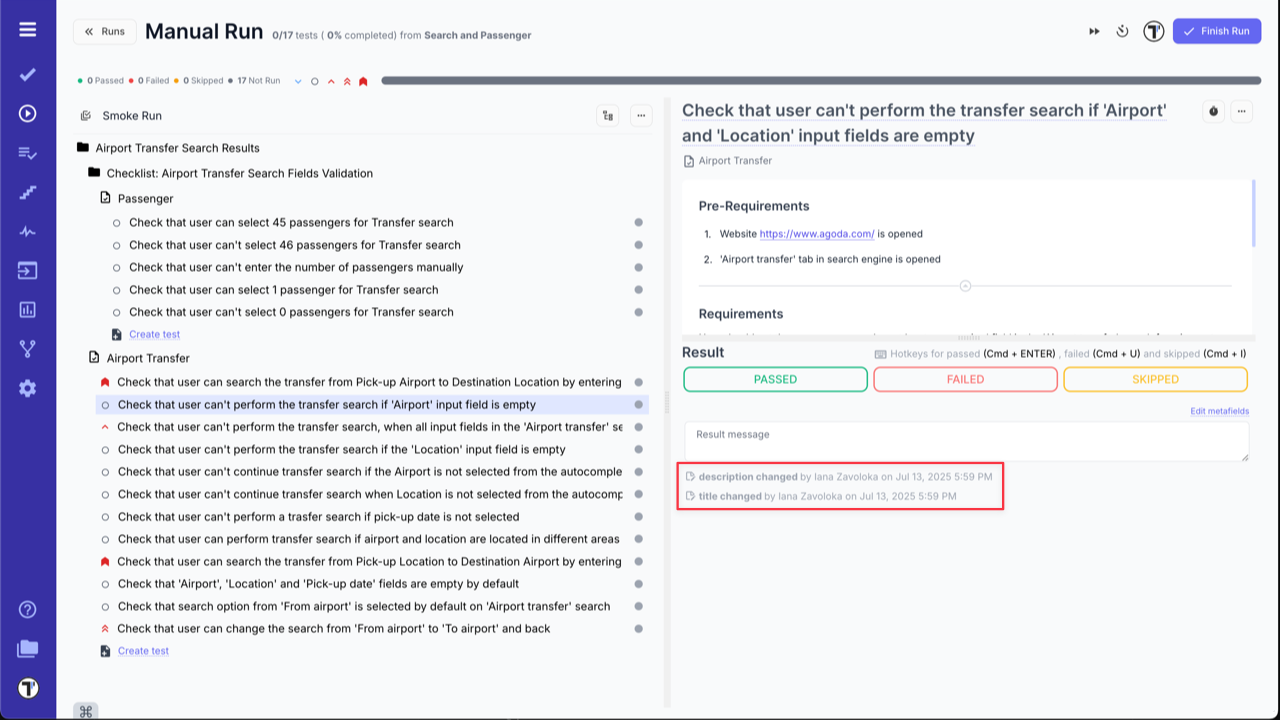Open help via the question mark icon
This screenshot has width=1280, height=720.
point(27,609)
